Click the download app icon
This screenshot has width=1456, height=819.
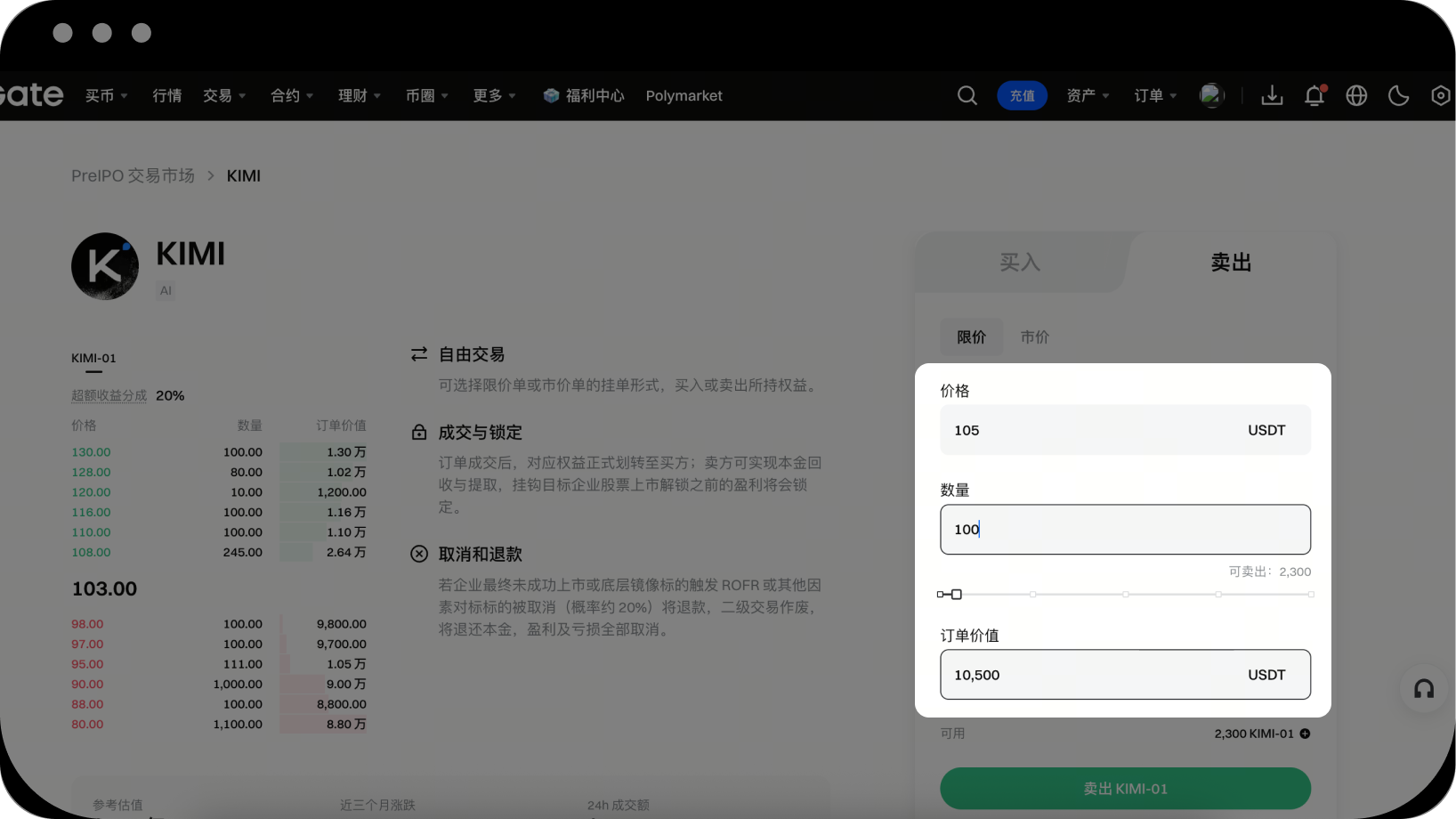1272,95
